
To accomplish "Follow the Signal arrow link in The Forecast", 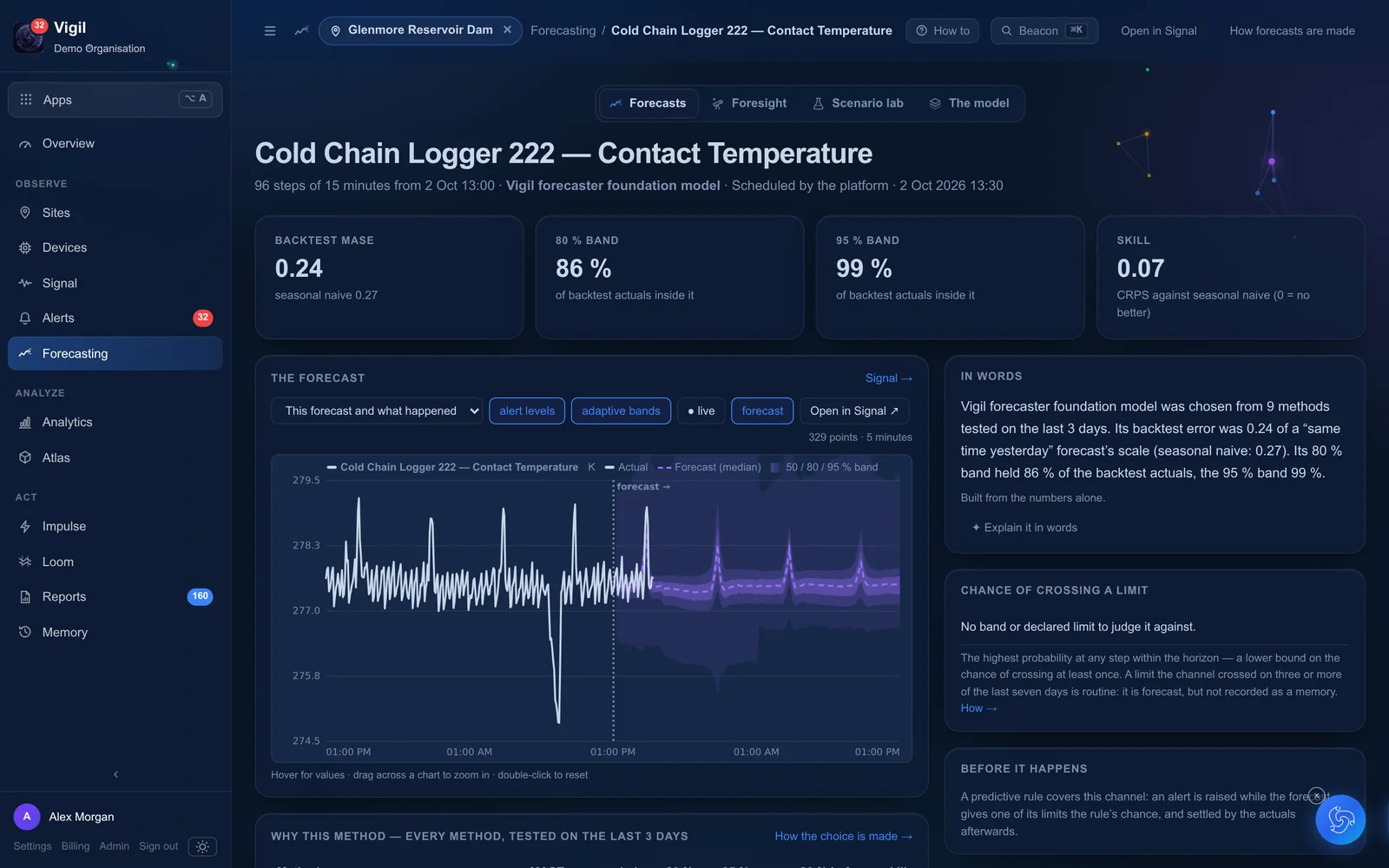I will pyautogui.click(x=888, y=378).
